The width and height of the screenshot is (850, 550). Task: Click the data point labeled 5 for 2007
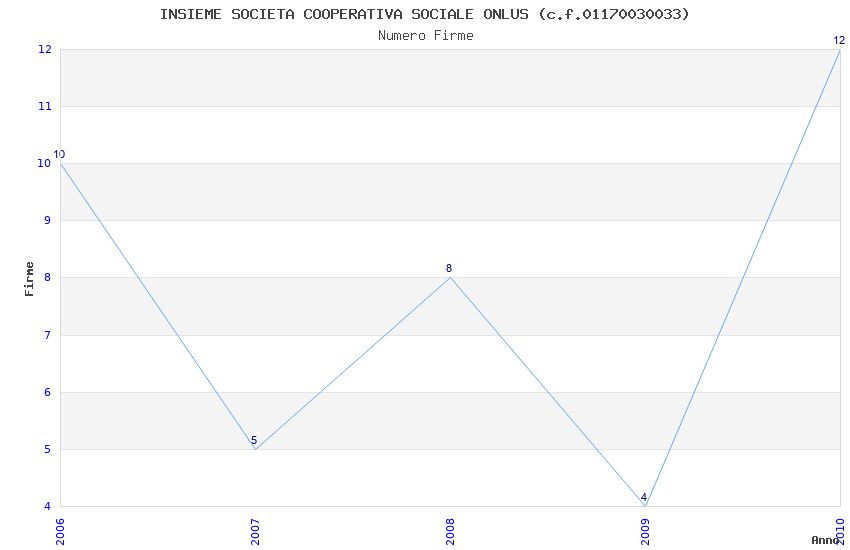click(x=254, y=440)
